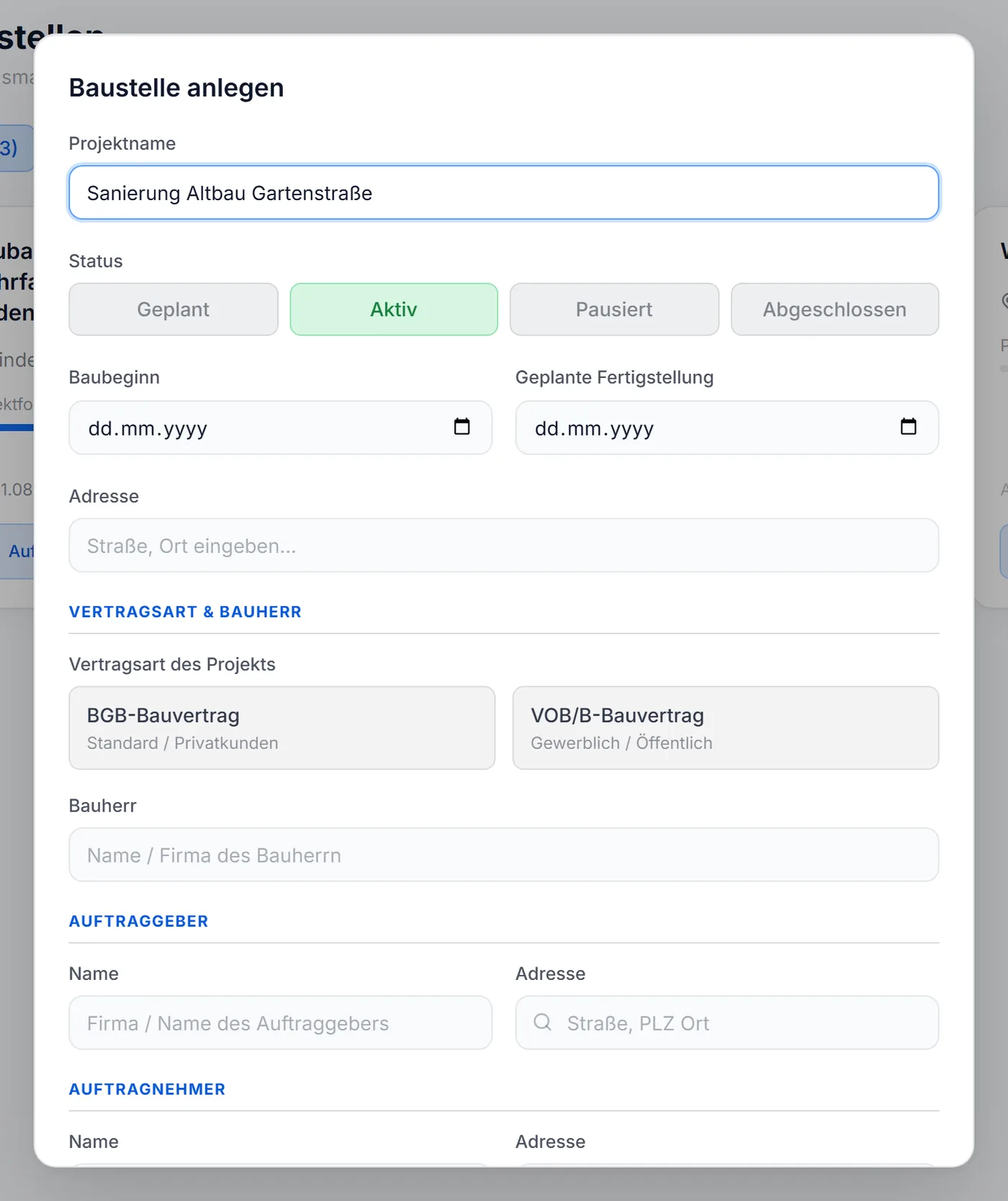Mark status as Abgeschlossen

834,310
